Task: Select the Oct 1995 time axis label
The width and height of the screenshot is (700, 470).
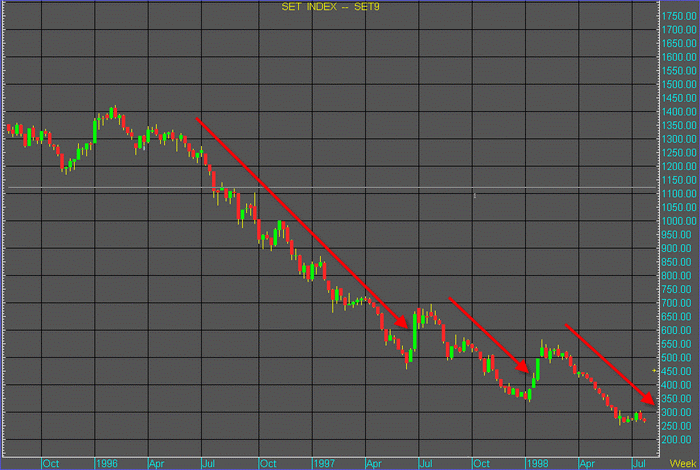Action: click(x=50, y=463)
